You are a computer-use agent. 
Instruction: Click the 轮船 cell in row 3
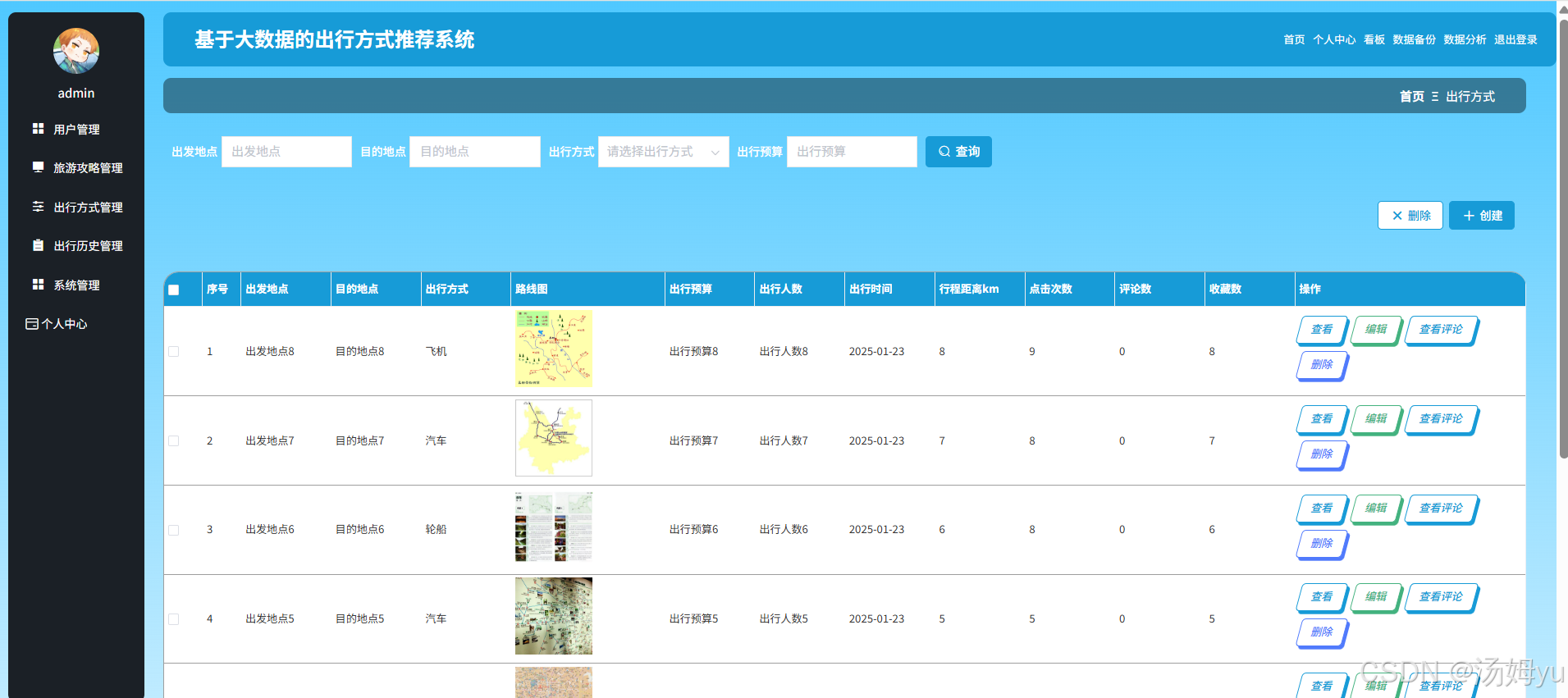pyautogui.click(x=436, y=530)
